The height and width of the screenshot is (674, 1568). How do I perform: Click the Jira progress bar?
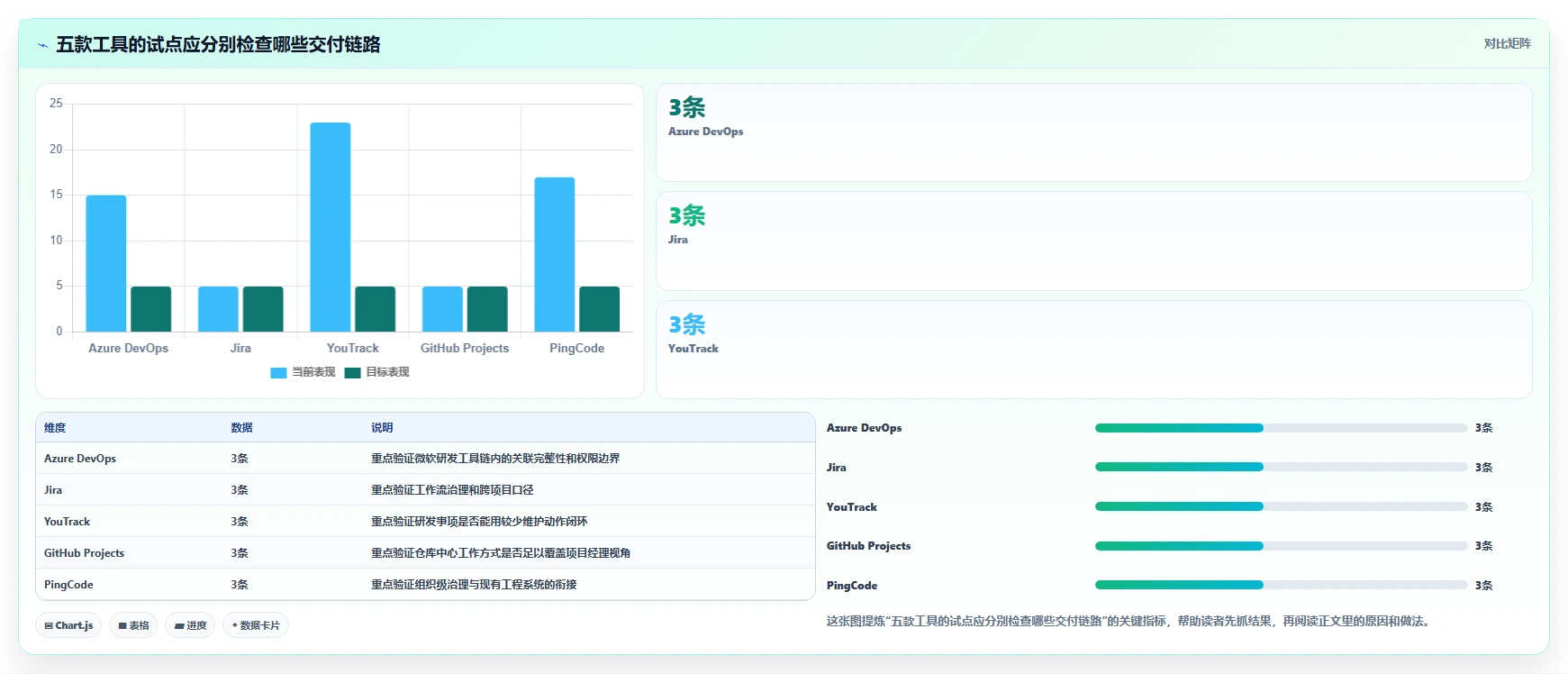click(1281, 467)
